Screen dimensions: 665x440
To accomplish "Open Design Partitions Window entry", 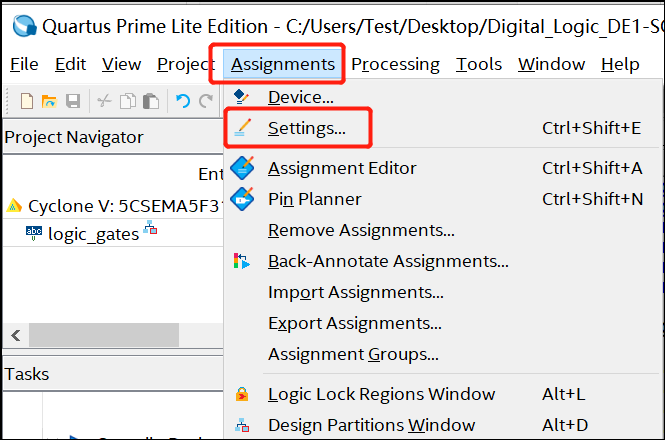I will pyautogui.click(x=443, y=425).
